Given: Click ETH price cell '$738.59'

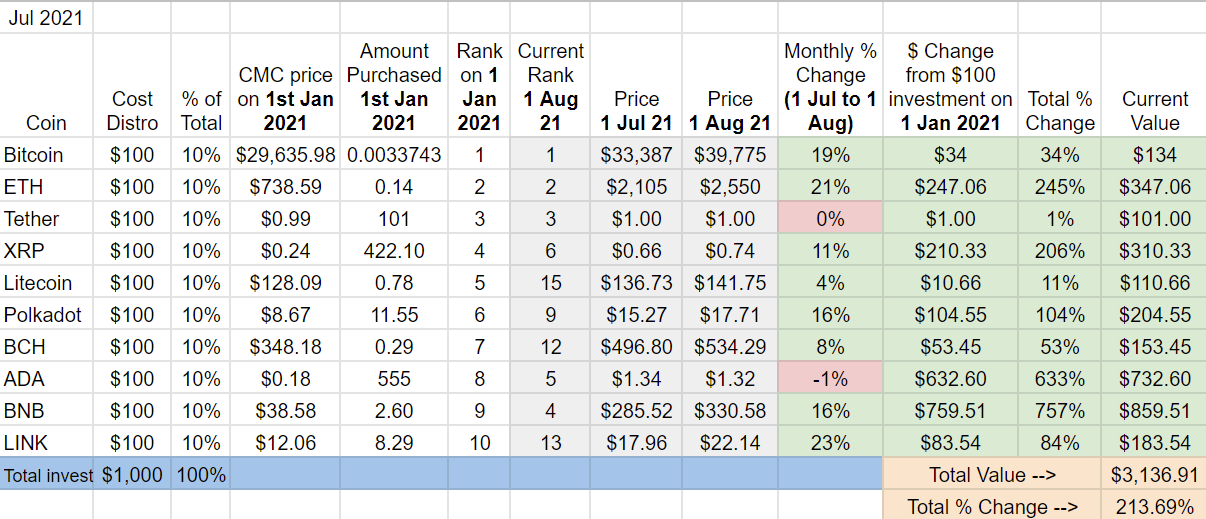Looking at the screenshot, I should [286, 187].
